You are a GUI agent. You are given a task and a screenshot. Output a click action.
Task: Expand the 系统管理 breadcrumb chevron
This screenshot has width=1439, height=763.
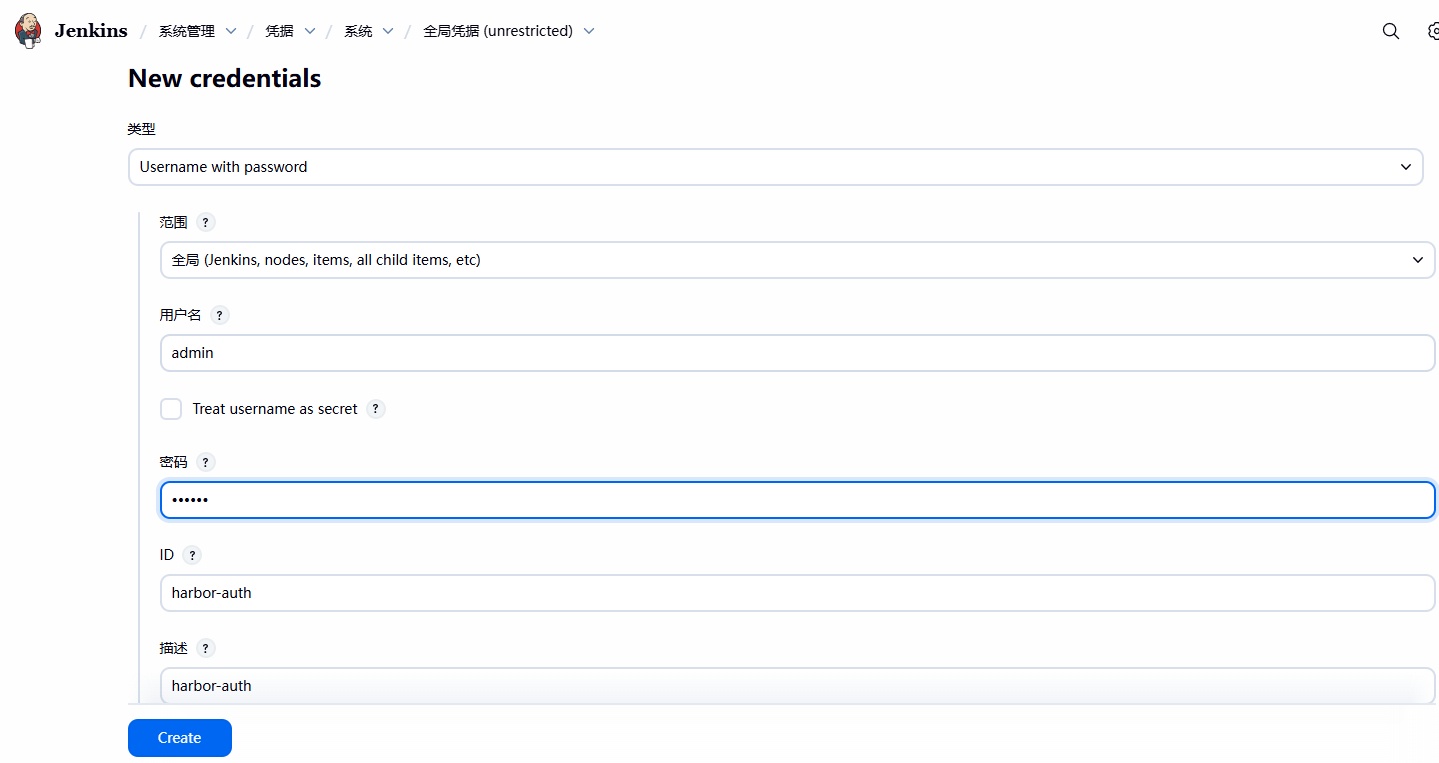click(x=231, y=31)
